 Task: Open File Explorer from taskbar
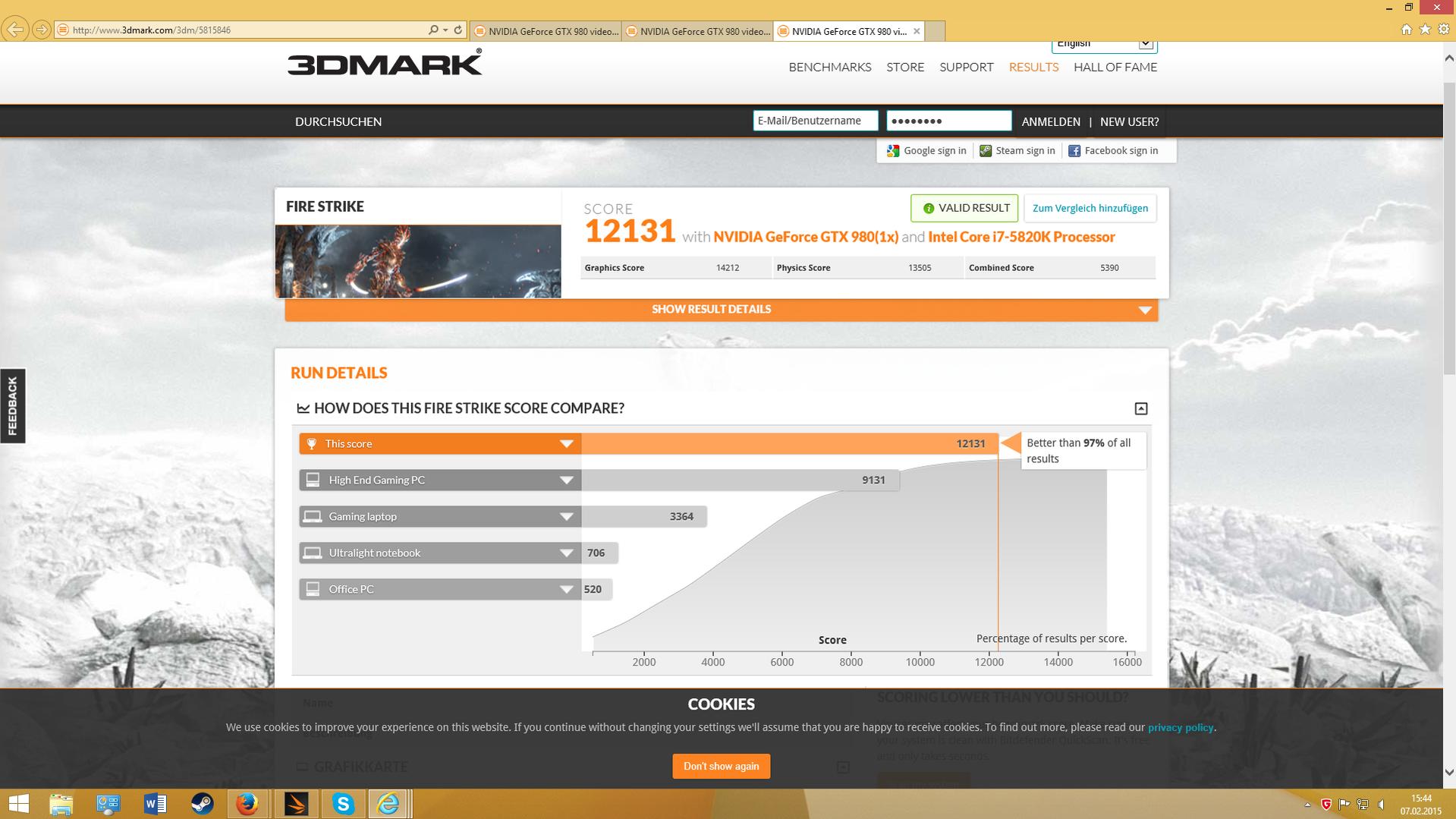pos(61,804)
